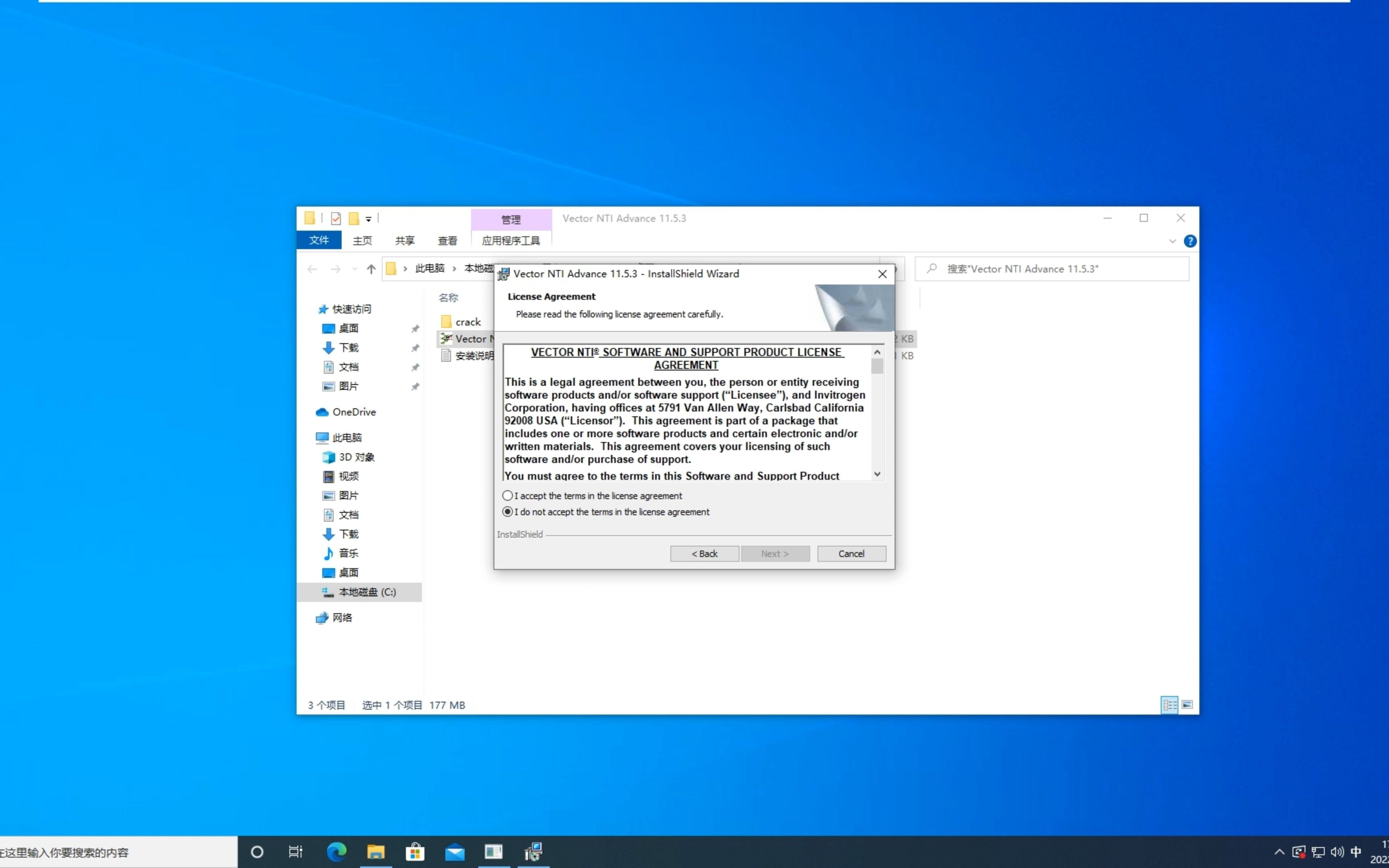Click the 管理 contextual tab
Image resolution: width=1389 pixels, height=868 pixels.
click(511, 219)
